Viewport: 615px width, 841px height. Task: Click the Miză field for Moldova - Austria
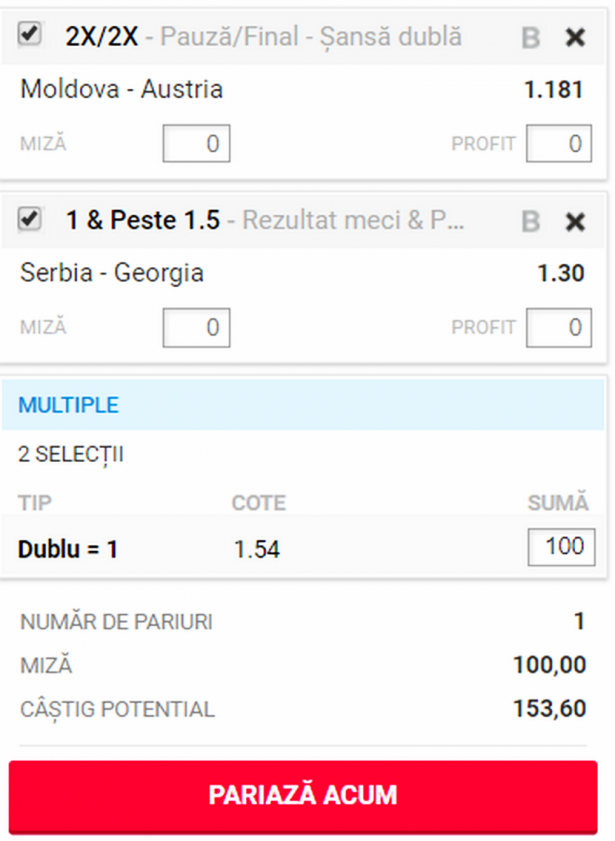[196, 143]
